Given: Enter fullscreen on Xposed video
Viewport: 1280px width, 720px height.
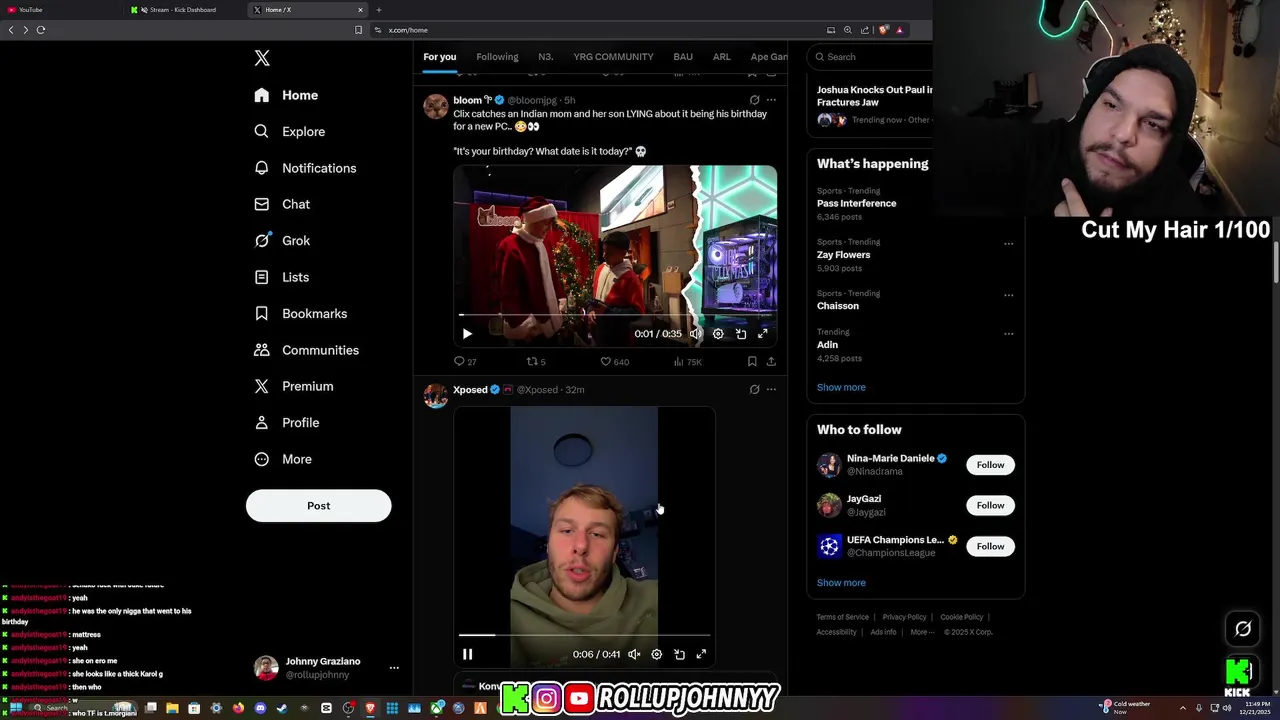Looking at the screenshot, I should [x=701, y=654].
